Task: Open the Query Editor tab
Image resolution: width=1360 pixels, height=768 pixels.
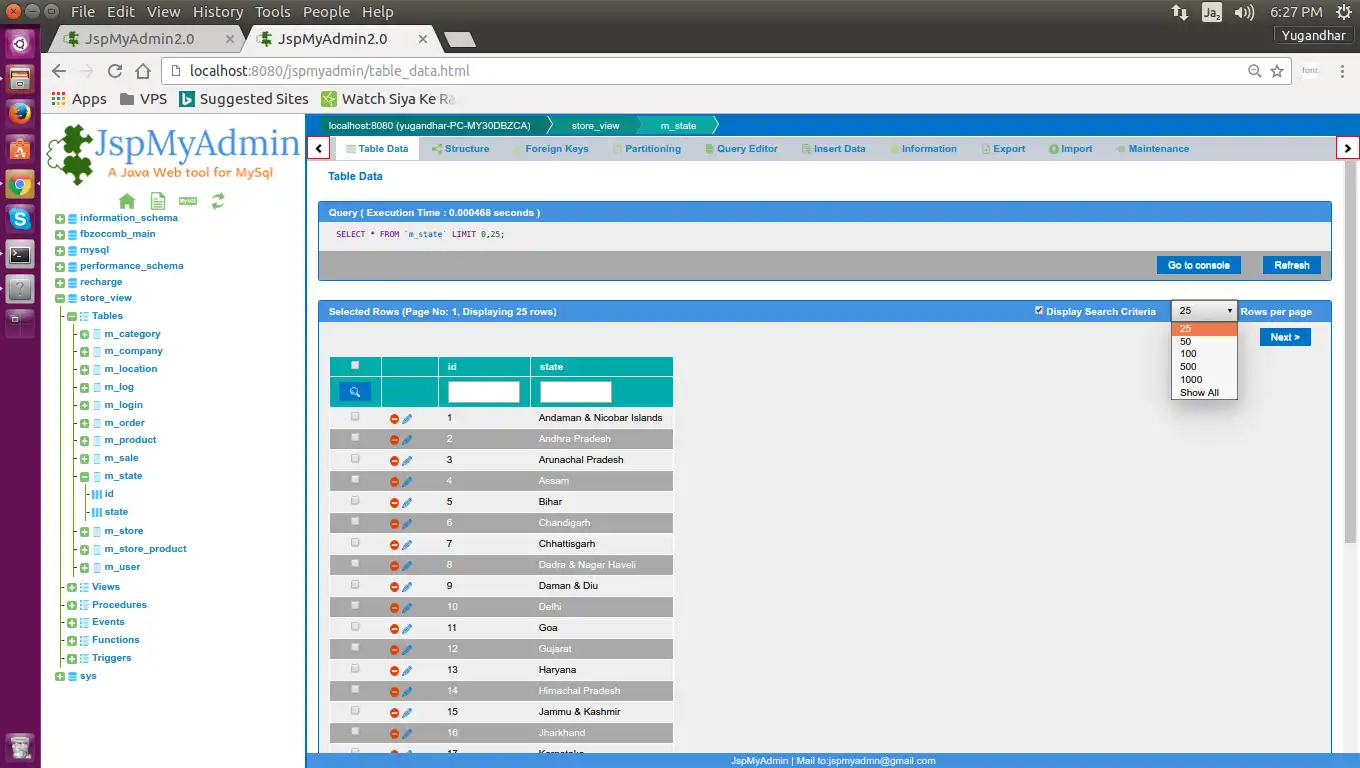Action: pyautogui.click(x=740, y=149)
